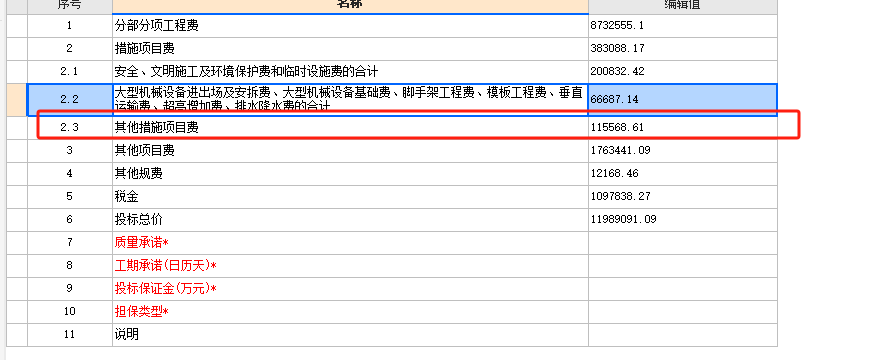Click the empty value field for 担保类型
883x360 pixels.
click(x=683, y=312)
